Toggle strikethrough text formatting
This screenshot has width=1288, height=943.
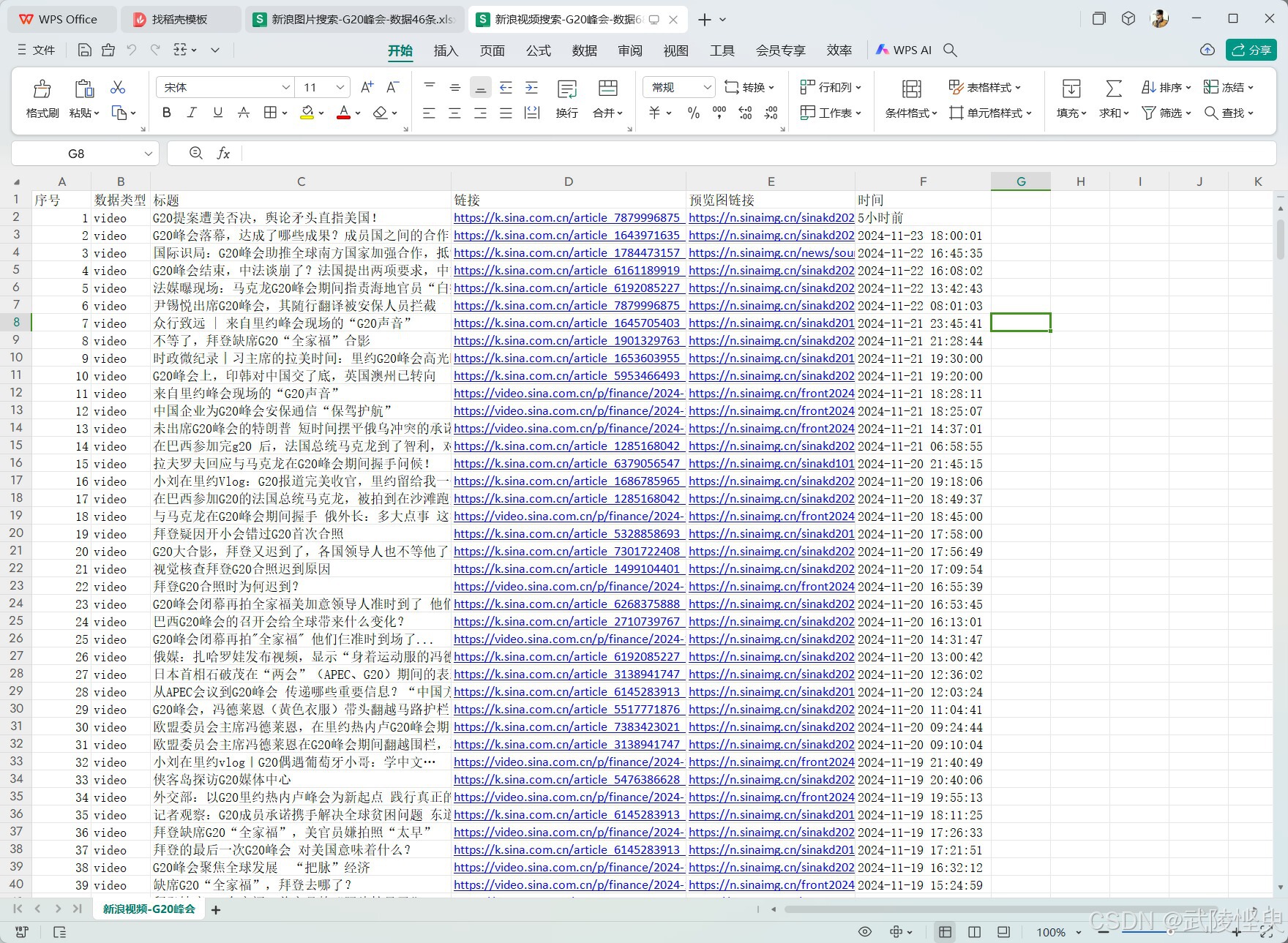click(244, 113)
